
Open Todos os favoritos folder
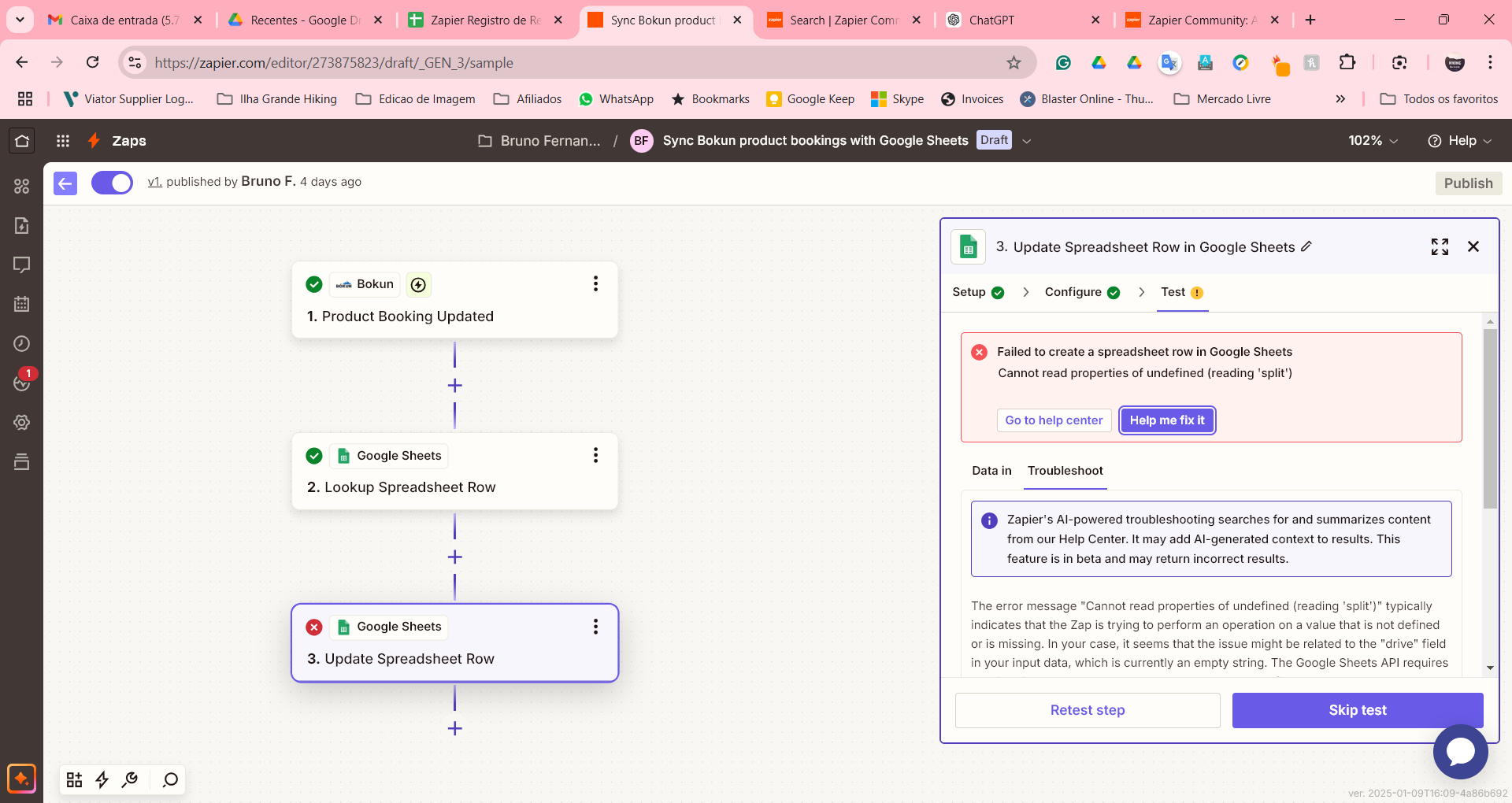pos(1439,99)
